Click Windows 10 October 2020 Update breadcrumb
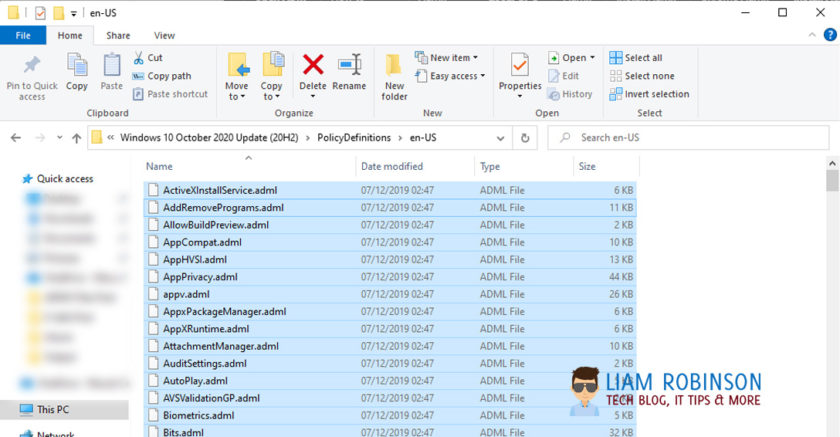840x437 pixels. click(209, 138)
